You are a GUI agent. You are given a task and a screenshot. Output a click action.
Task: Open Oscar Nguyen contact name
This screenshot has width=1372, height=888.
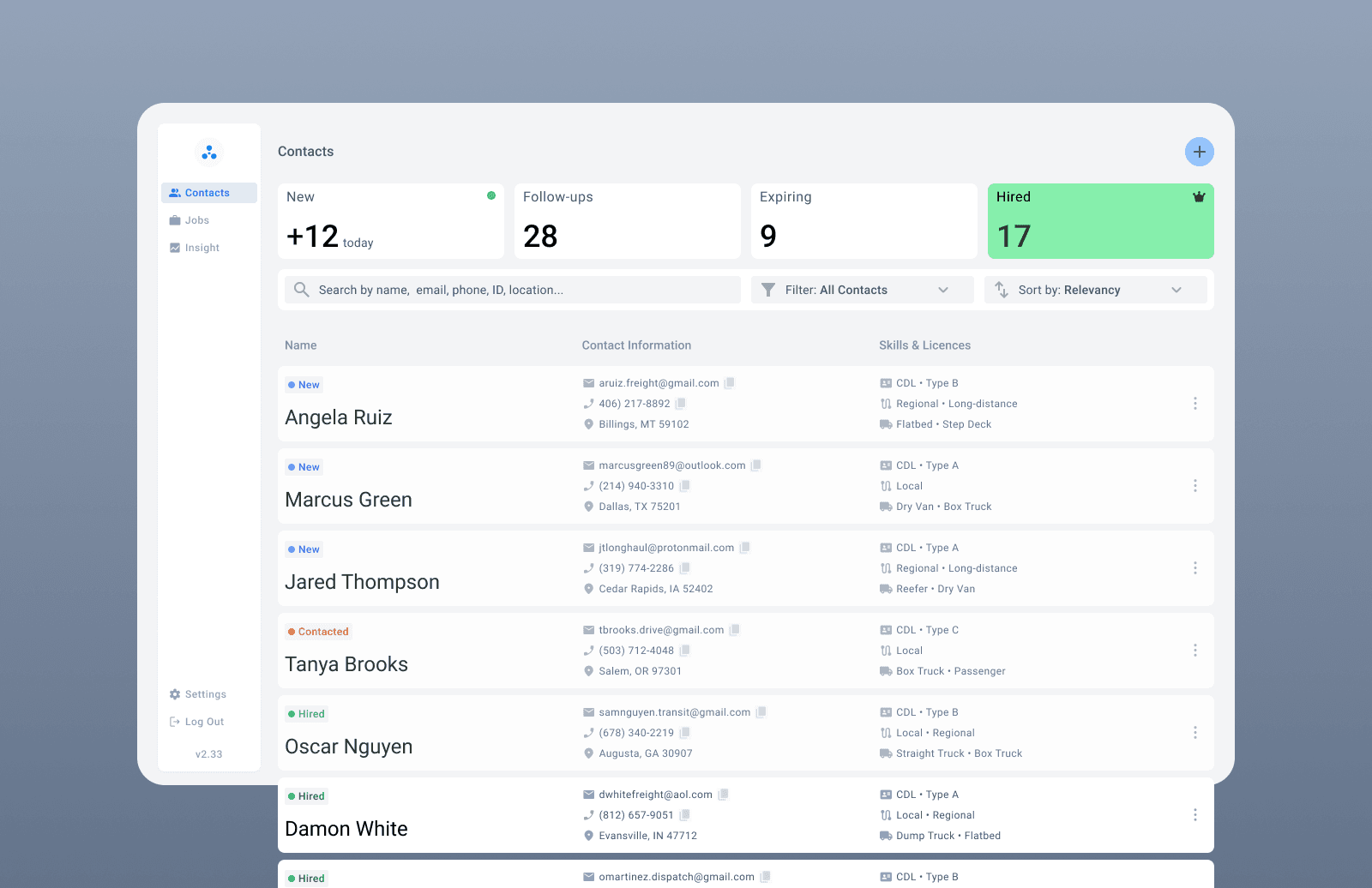tap(348, 747)
